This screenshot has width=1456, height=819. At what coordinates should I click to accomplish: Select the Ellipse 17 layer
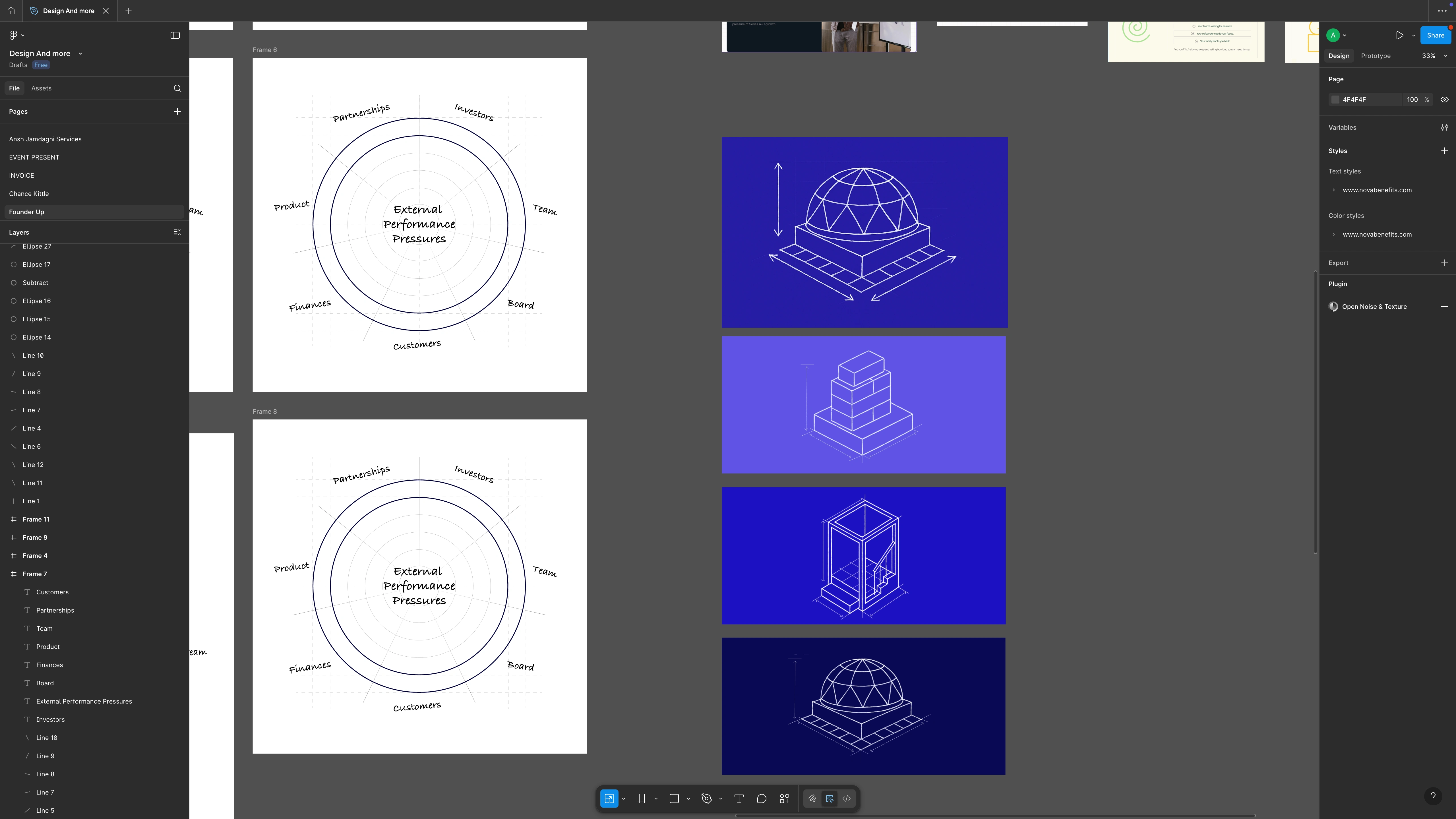[36, 264]
